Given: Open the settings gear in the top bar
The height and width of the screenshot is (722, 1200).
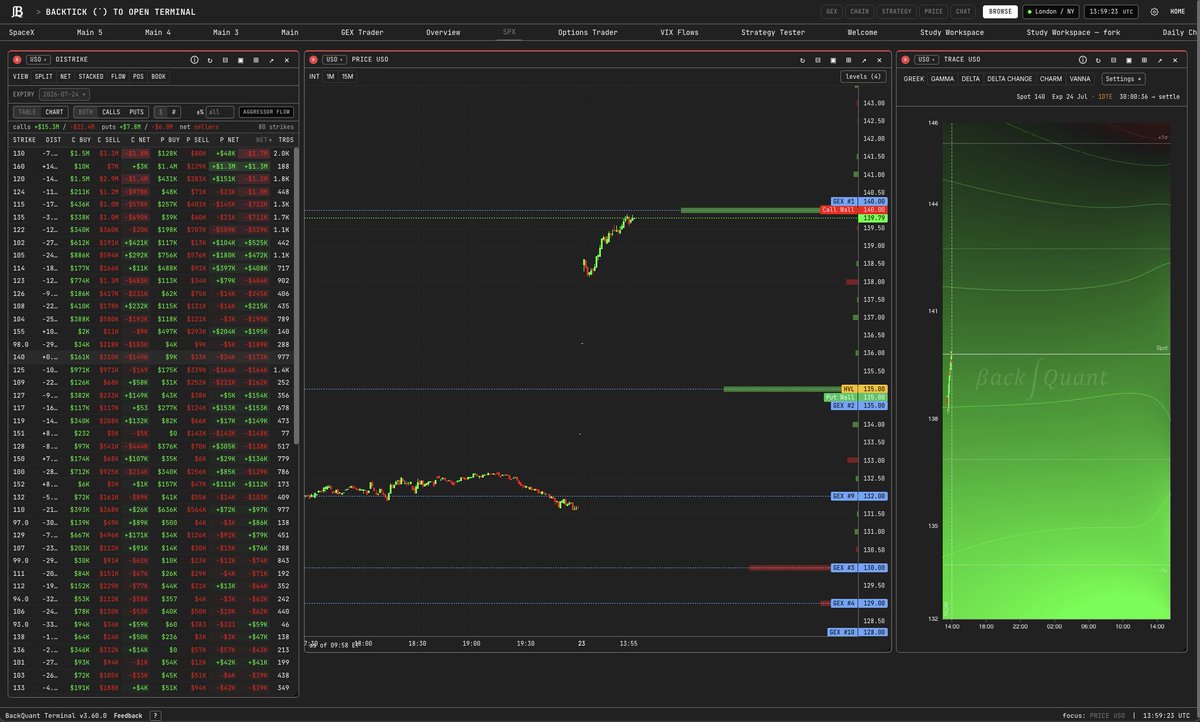Looking at the screenshot, I should 1154,12.
